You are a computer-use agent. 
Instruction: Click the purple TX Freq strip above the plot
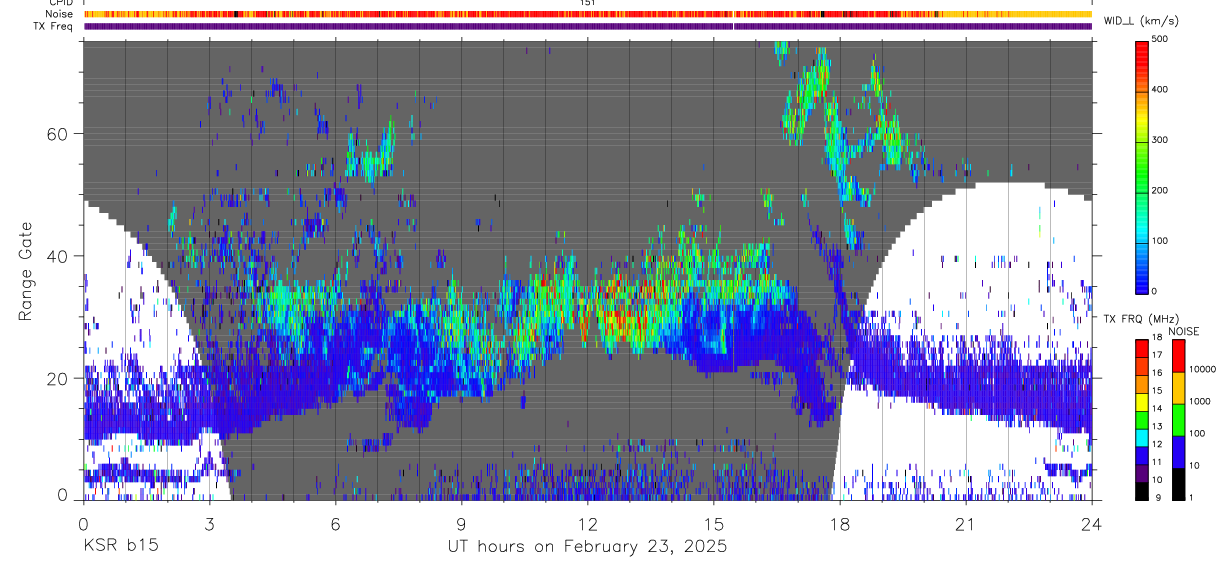(x=588, y=26)
